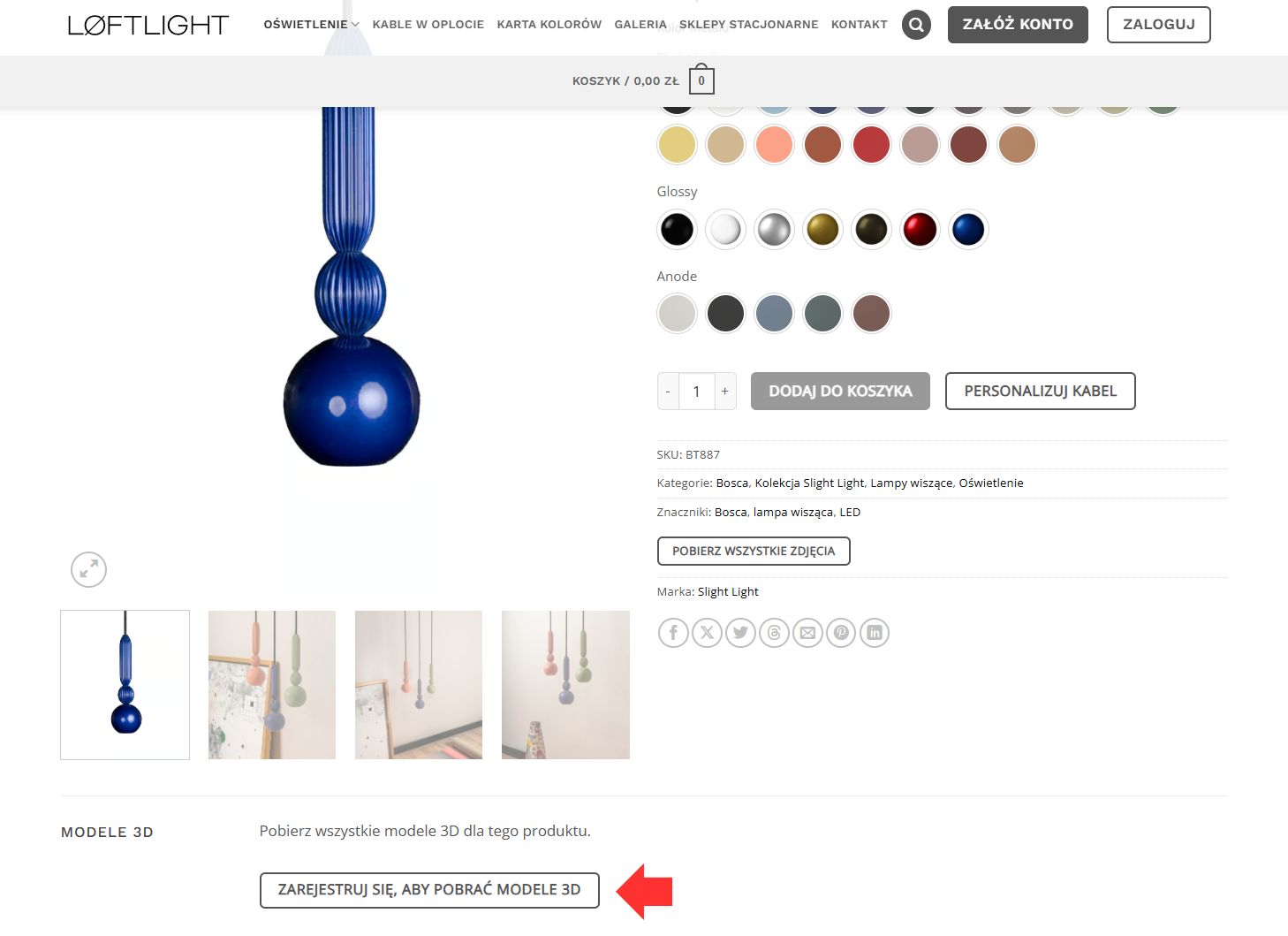
Task: Go to the Galeria menu item
Action: tap(640, 25)
